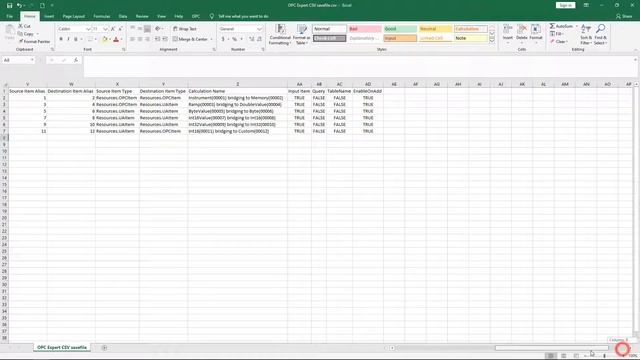Screen dimensions: 640x360
Task: Click the Clear eraser button
Action: [x=558, y=42]
